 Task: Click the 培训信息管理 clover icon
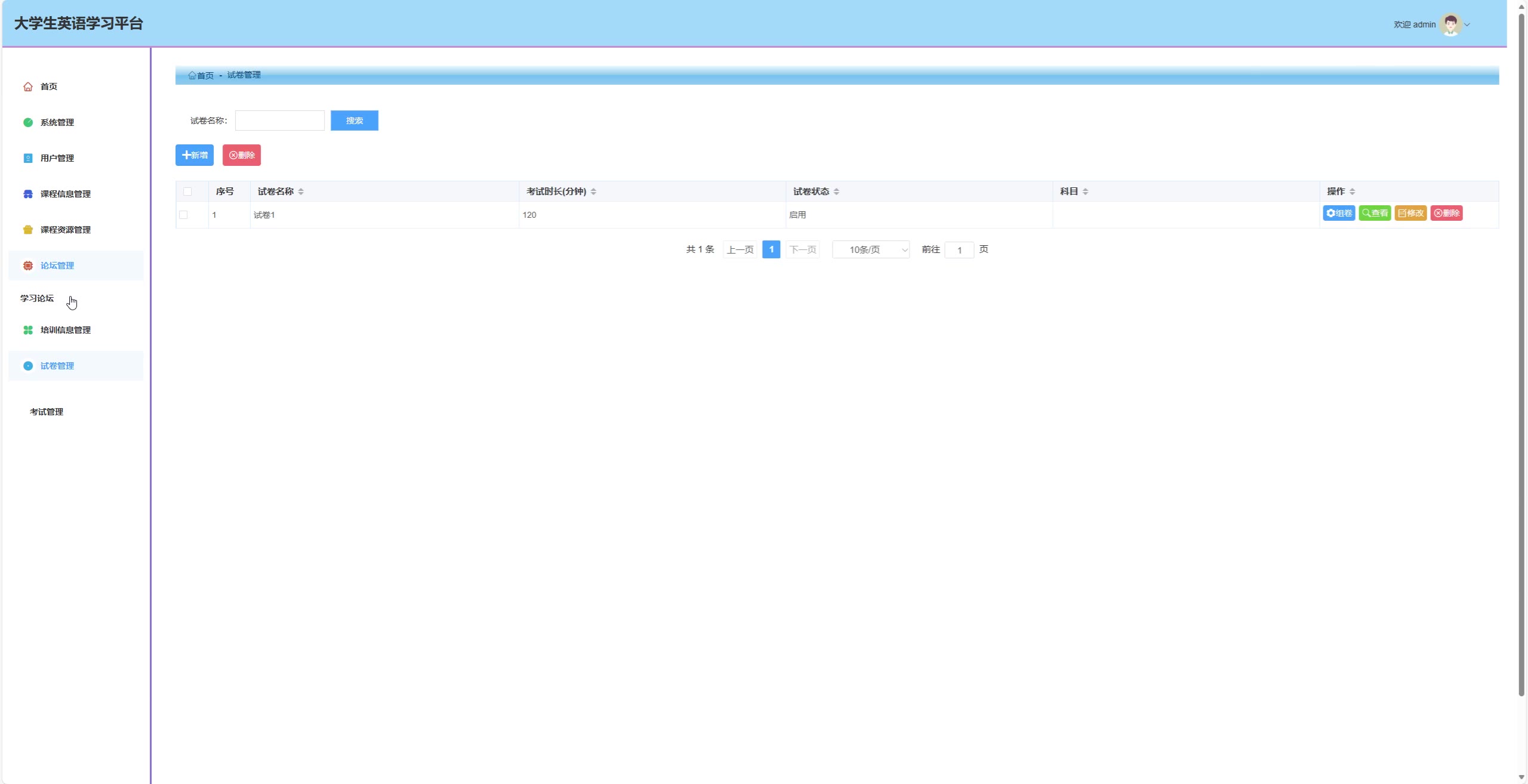pyautogui.click(x=28, y=330)
